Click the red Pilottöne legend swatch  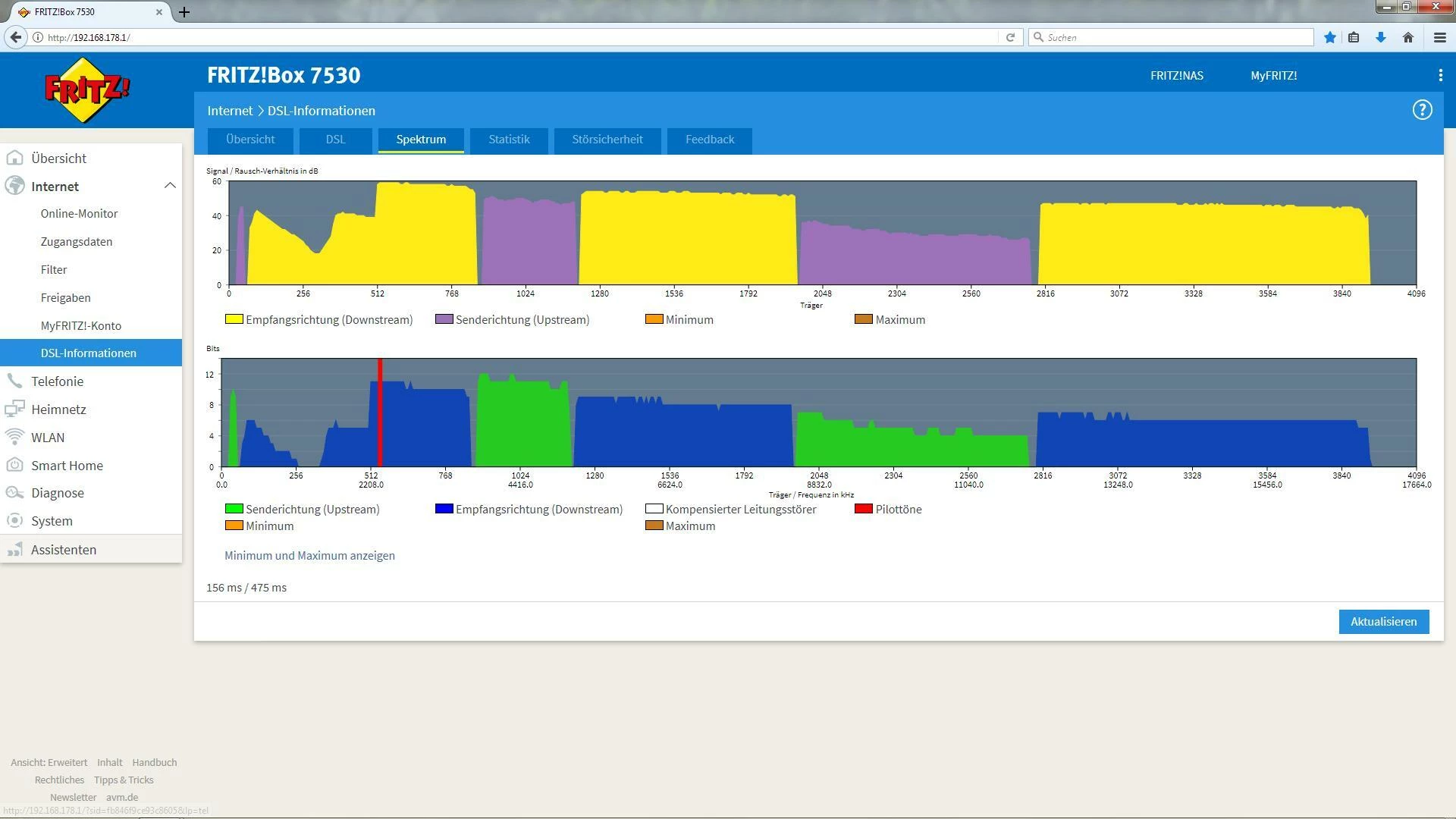[x=863, y=509]
